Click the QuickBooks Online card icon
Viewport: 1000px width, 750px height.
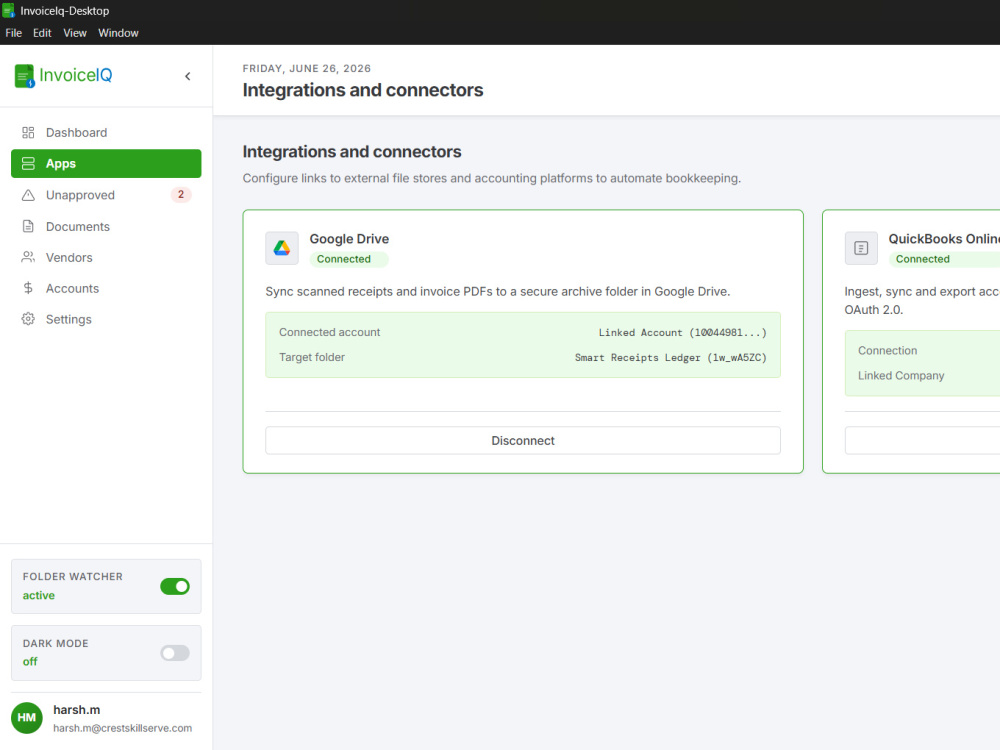pos(861,248)
